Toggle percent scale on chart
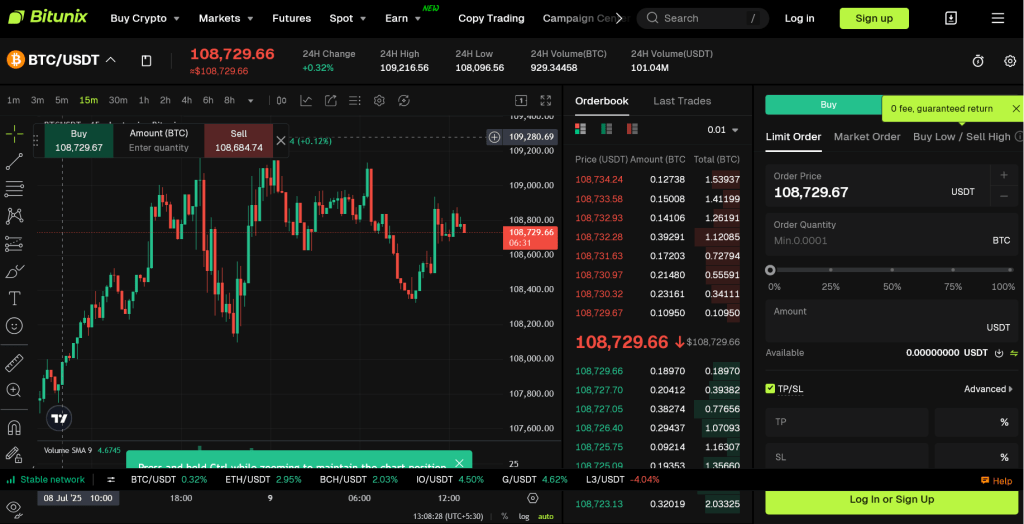1024x524 pixels. (504, 516)
